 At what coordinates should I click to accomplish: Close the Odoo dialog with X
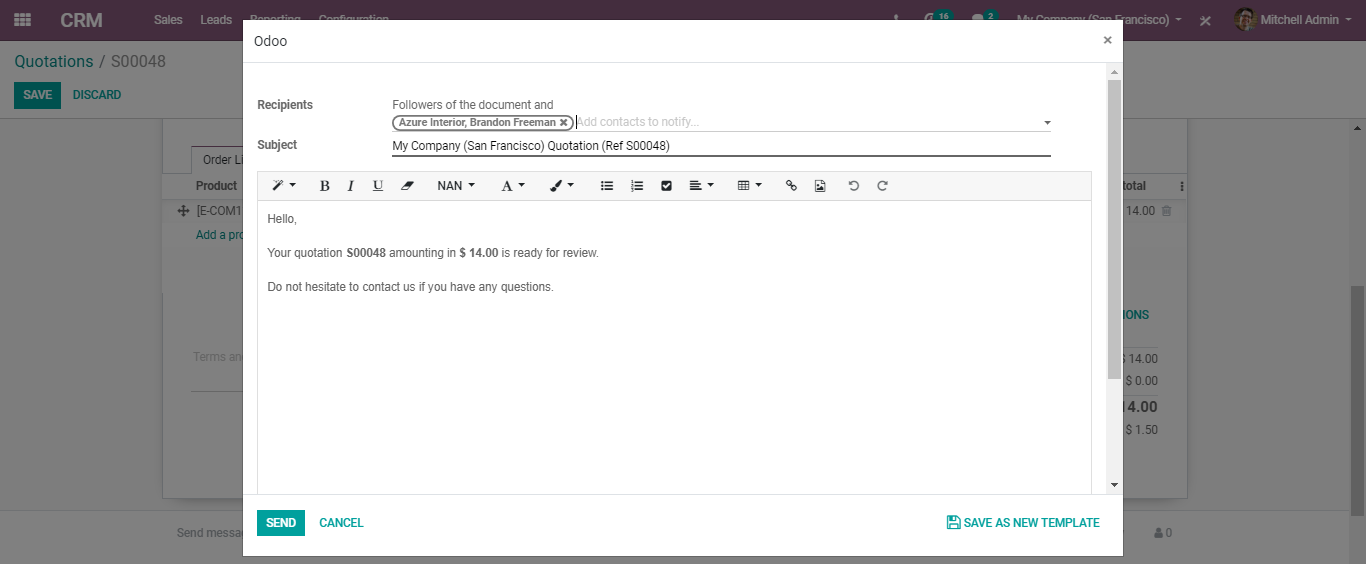(1107, 40)
